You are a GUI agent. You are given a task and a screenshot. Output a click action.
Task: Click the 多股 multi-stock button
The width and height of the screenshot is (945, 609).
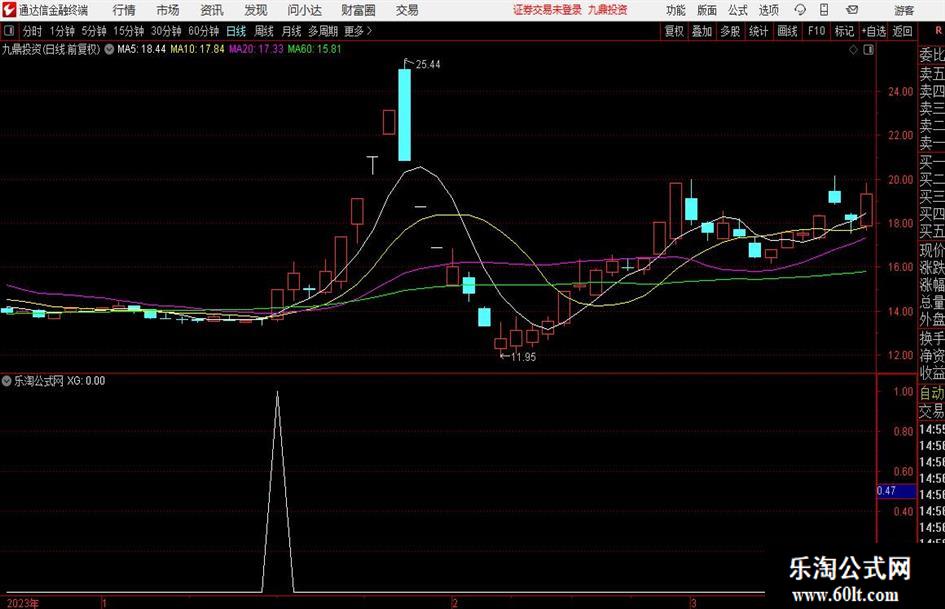730,31
